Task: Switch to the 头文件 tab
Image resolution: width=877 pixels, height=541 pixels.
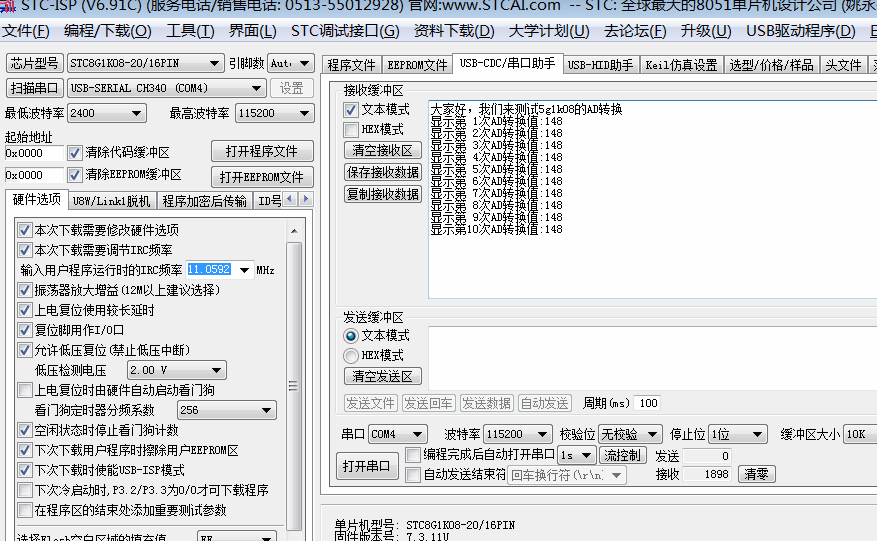Action: (x=843, y=65)
